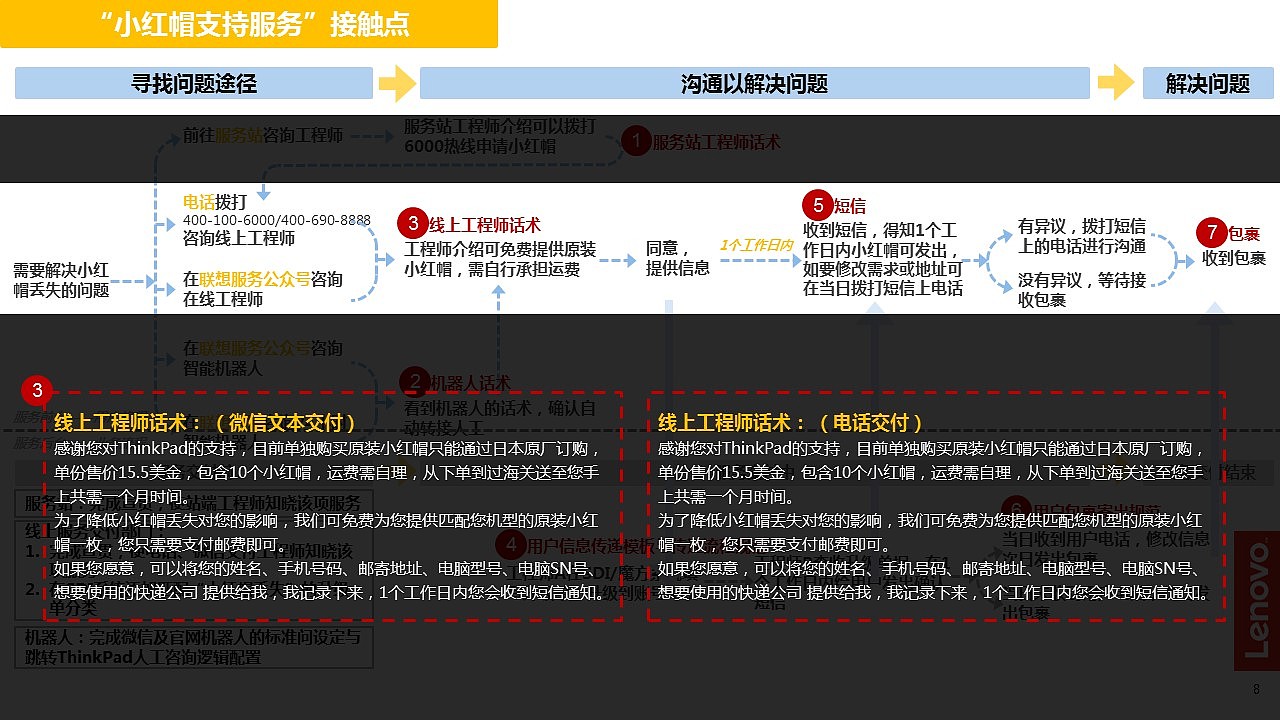The image size is (1280, 720).
Task: Select 工程师介绍可免费提供原装小红帽，需自行承担运费 text
Action: [x=500, y=259]
